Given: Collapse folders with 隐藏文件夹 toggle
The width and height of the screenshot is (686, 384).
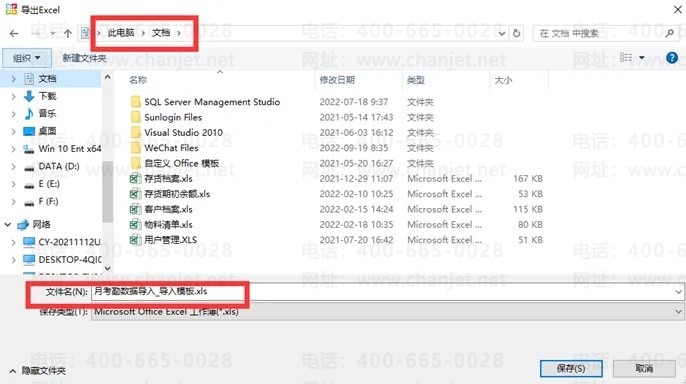Looking at the screenshot, I should [38, 371].
